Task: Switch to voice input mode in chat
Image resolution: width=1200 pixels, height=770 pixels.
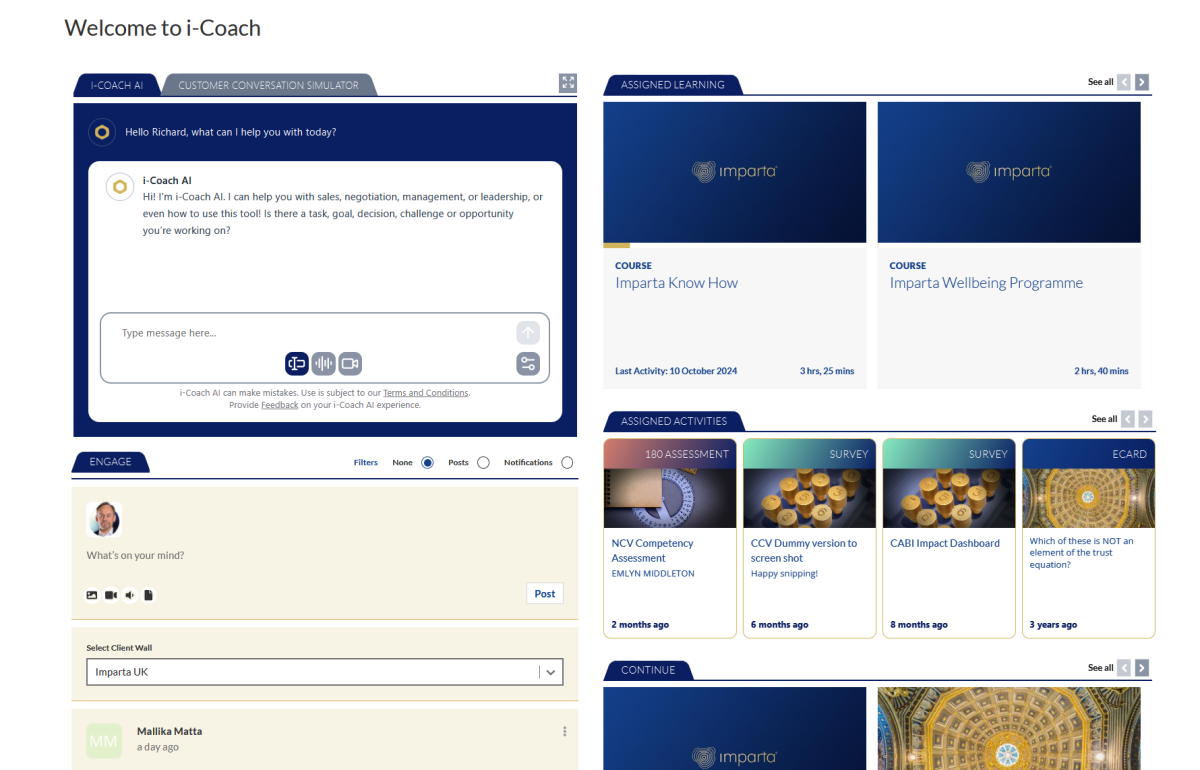Action: (323, 363)
